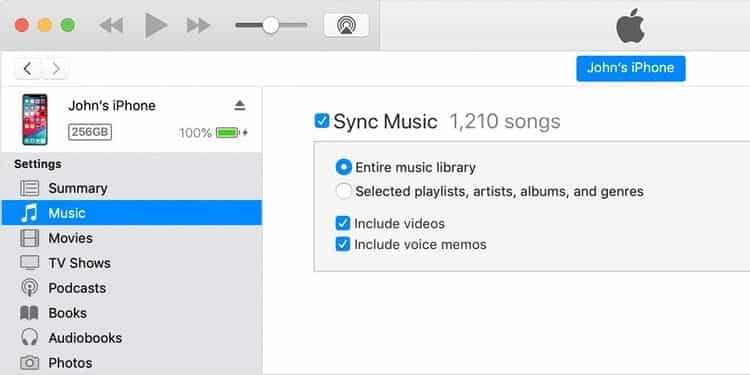This screenshot has width=750, height=375.
Task: Open Audiobooks in the sidebar
Action: tap(132, 338)
